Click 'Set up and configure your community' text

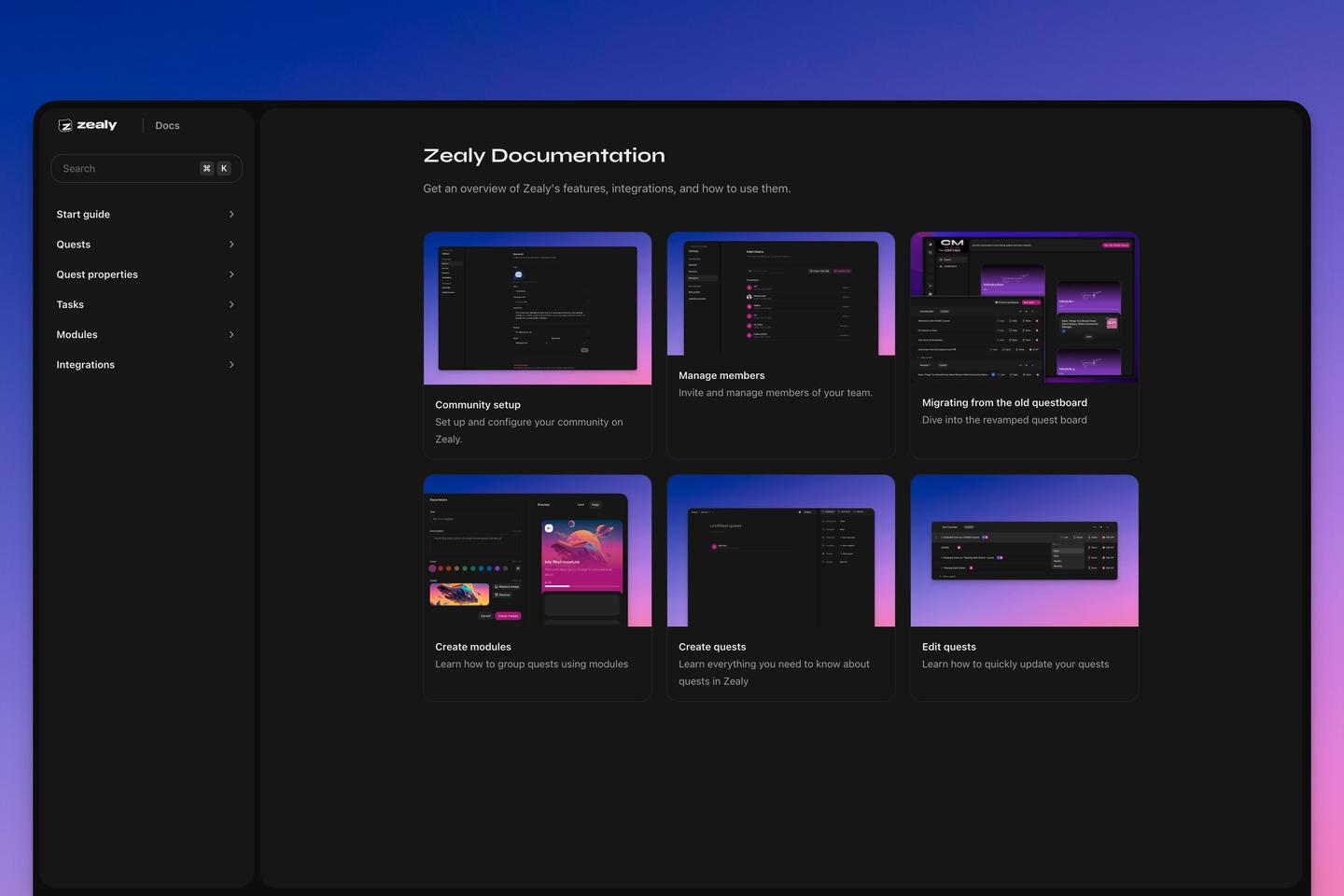529,430
